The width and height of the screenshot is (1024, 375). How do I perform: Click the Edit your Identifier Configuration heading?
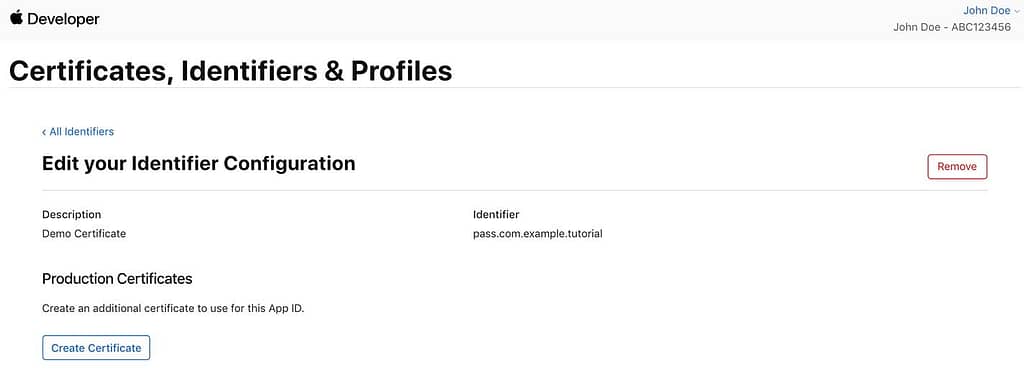pyautogui.click(x=199, y=163)
